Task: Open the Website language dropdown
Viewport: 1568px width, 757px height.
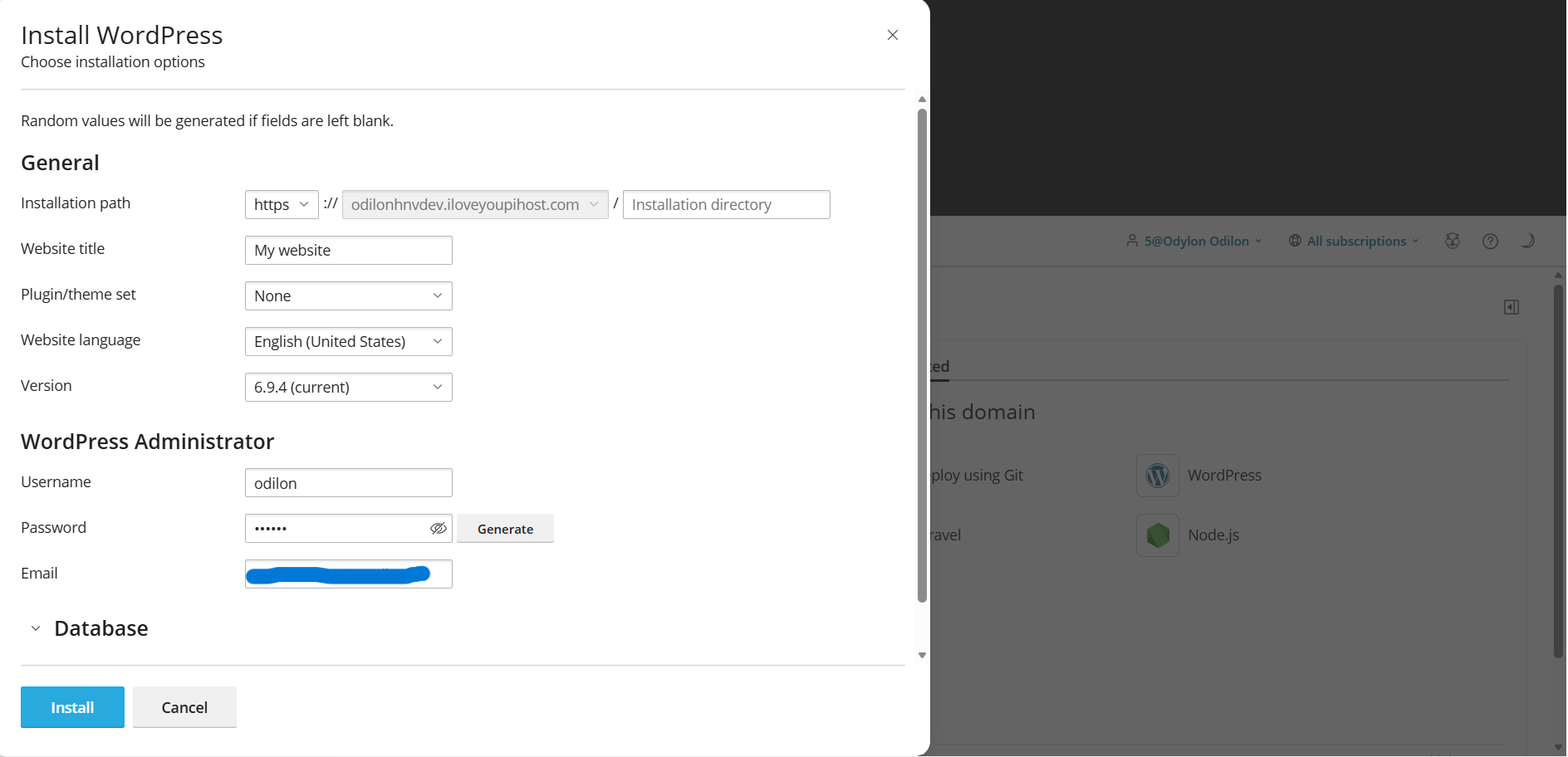Action: tap(348, 342)
